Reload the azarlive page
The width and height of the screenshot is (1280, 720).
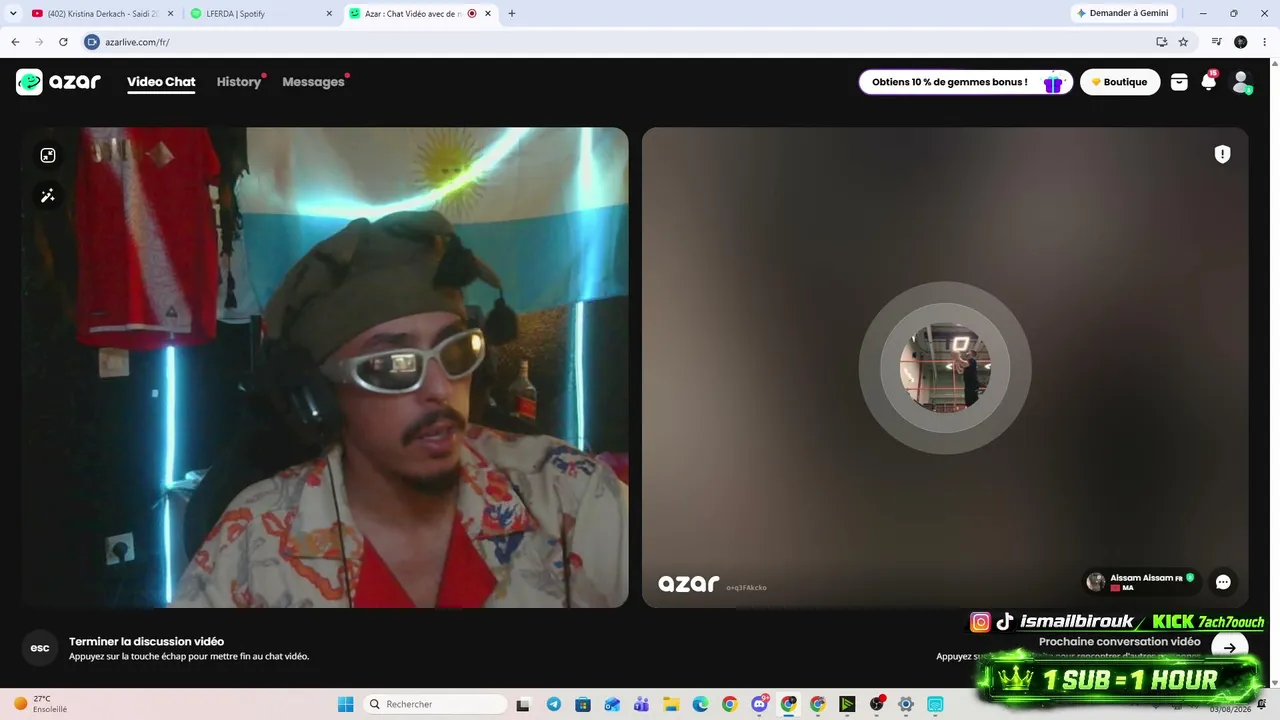(x=63, y=42)
